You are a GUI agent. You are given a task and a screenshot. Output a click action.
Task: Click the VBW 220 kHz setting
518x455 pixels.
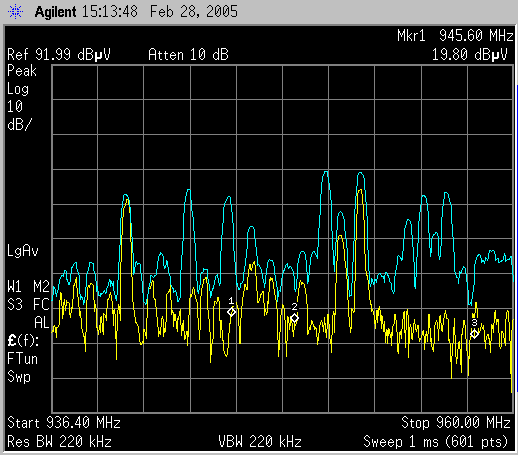[x=260, y=442]
